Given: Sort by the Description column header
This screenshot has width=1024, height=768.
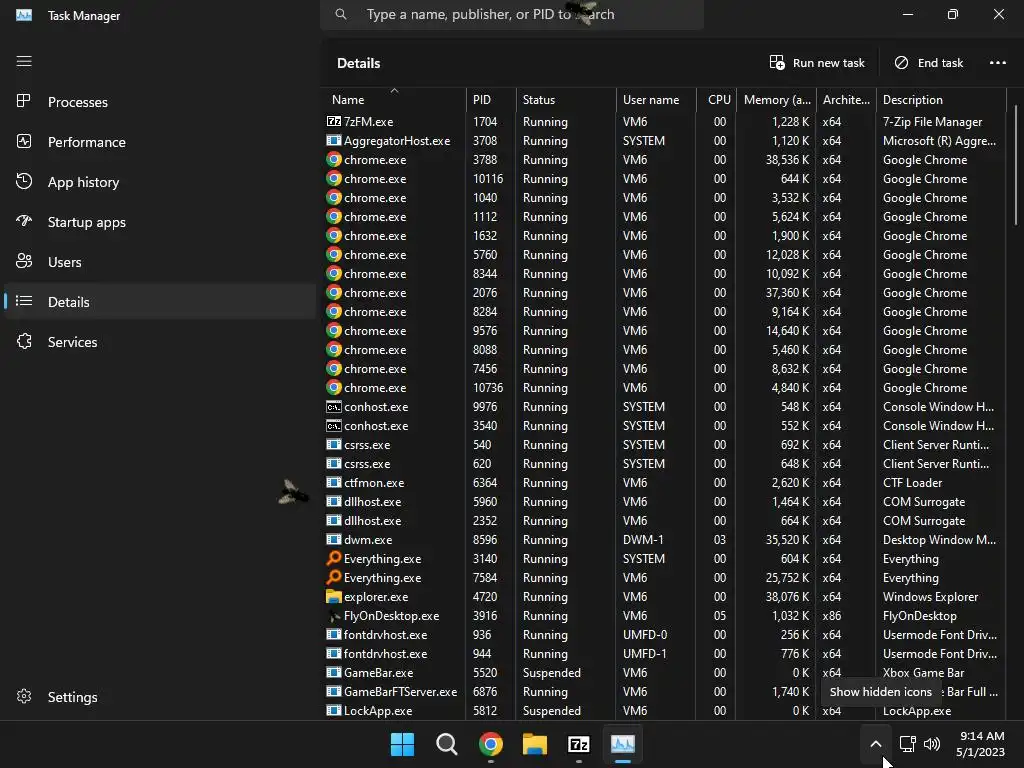Looking at the screenshot, I should tap(941, 100).
